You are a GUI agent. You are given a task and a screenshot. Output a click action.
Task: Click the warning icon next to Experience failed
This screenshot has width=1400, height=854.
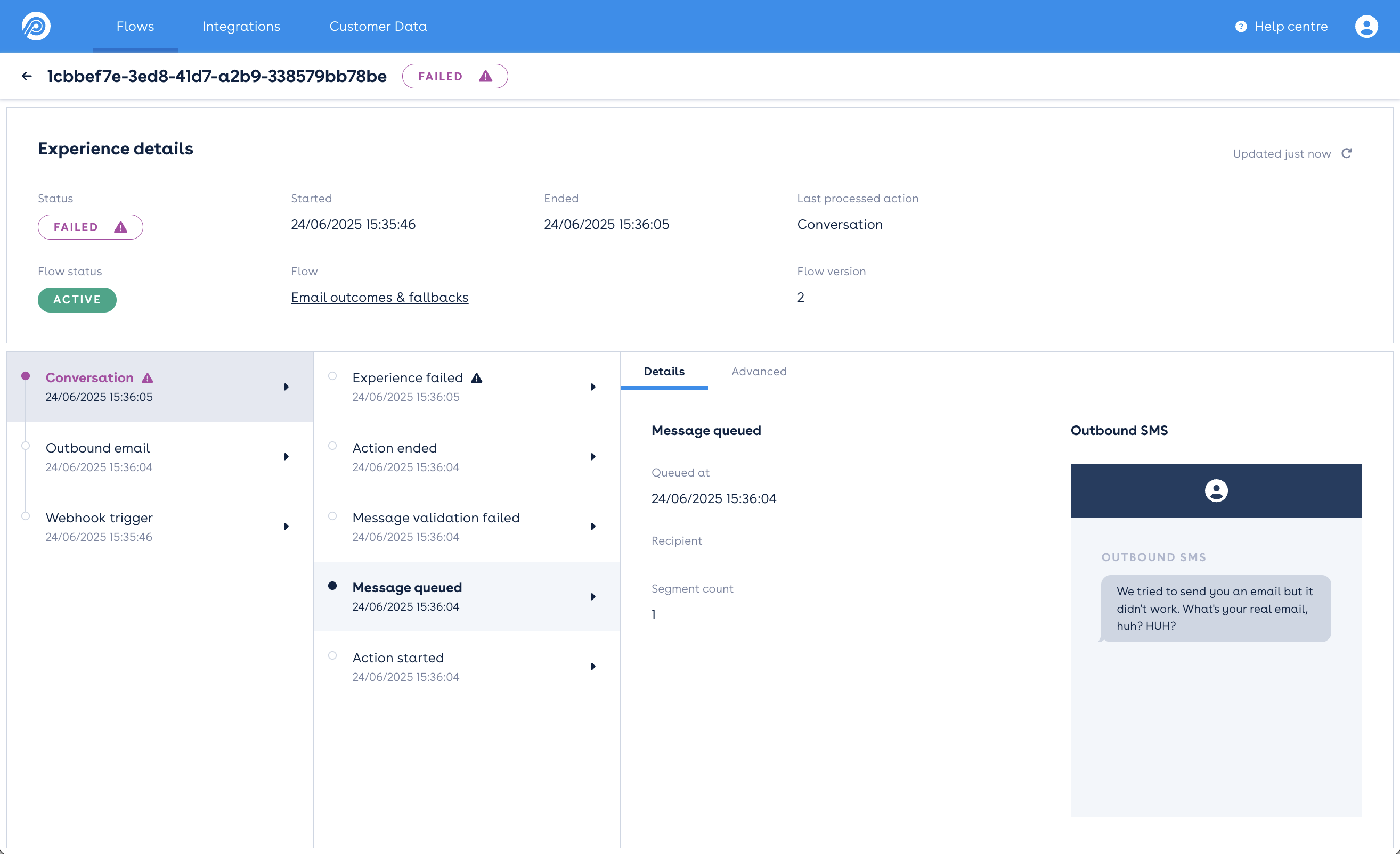(477, 378)
